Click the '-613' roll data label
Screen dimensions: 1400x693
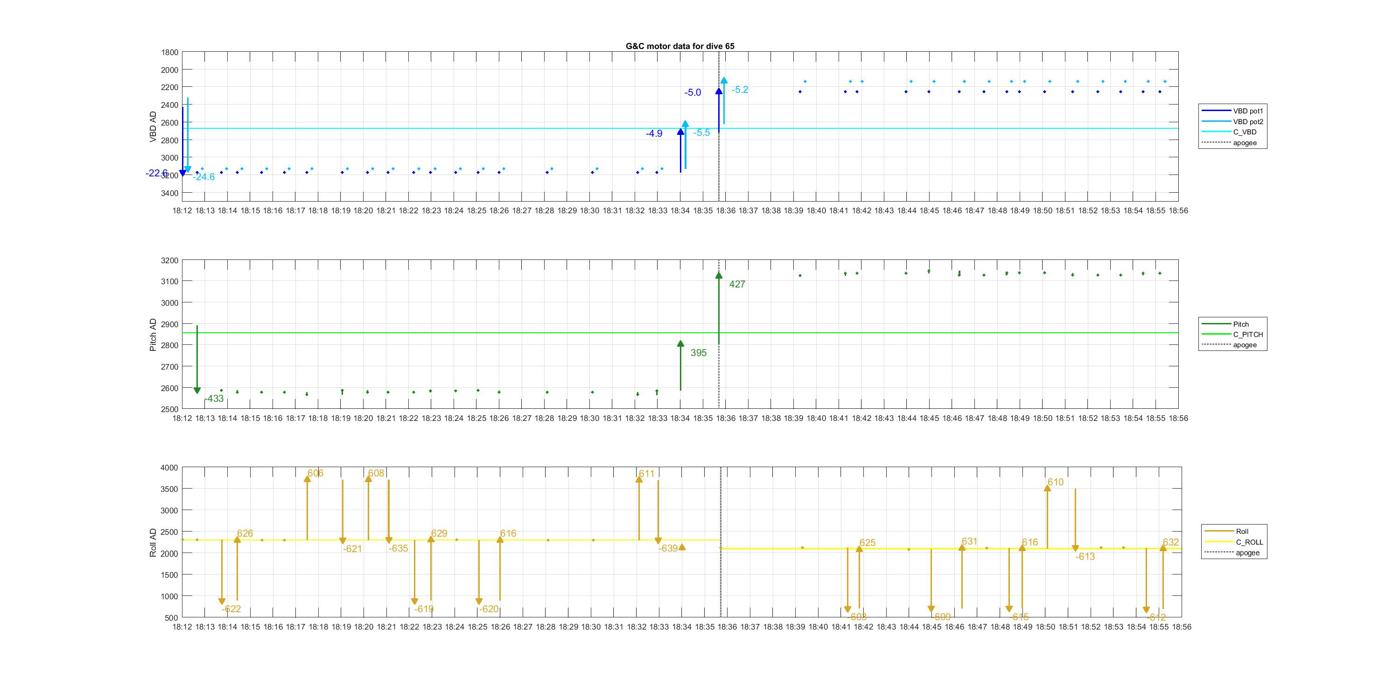point(1085,557)
